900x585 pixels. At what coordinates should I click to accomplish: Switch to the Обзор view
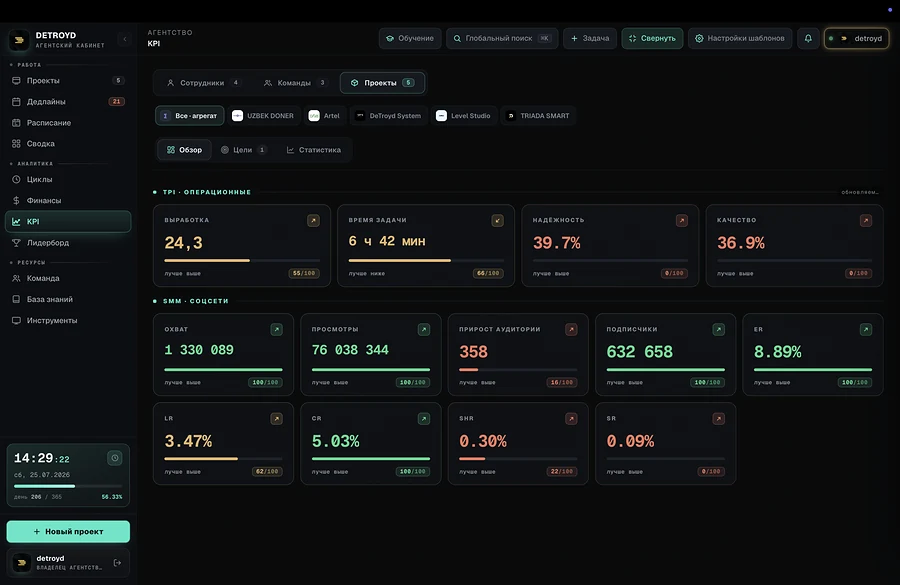184,150
